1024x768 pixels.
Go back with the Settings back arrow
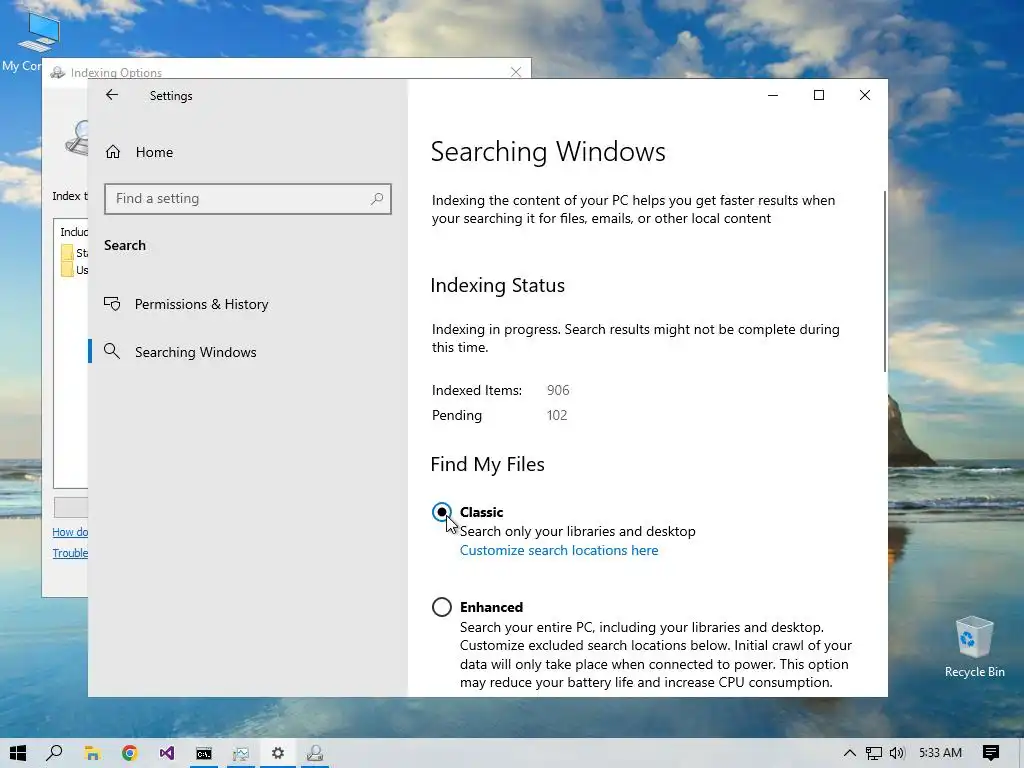point(112,95)
